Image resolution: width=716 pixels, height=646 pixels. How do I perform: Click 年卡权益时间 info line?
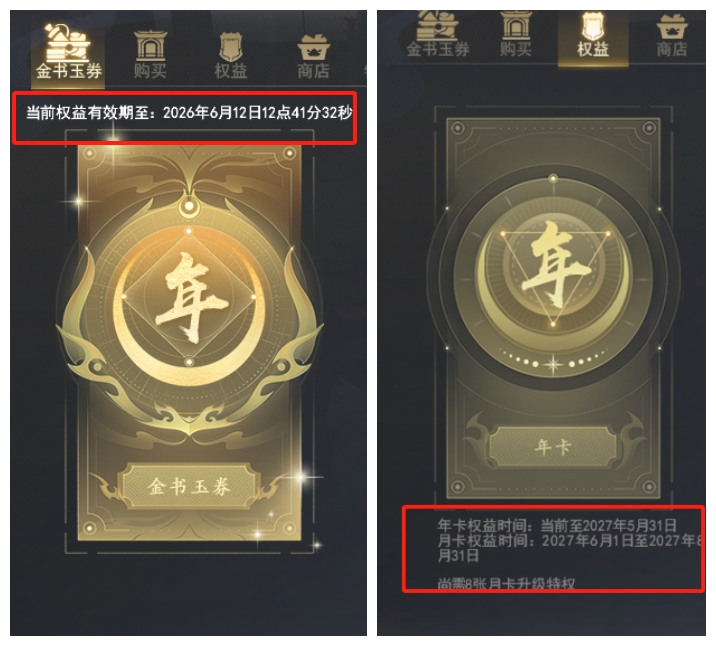557,525
